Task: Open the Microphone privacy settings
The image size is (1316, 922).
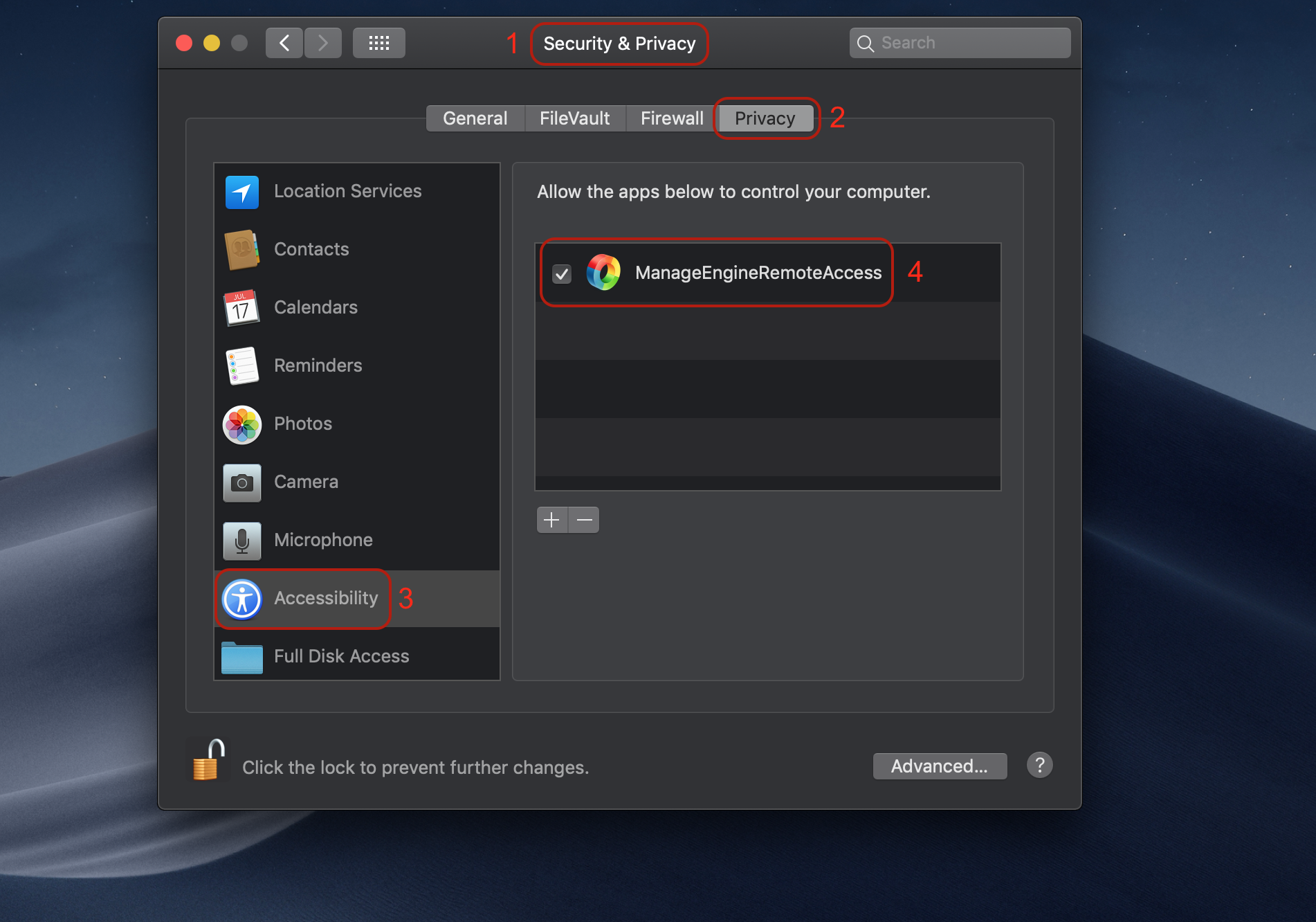Action: [323, 540]
